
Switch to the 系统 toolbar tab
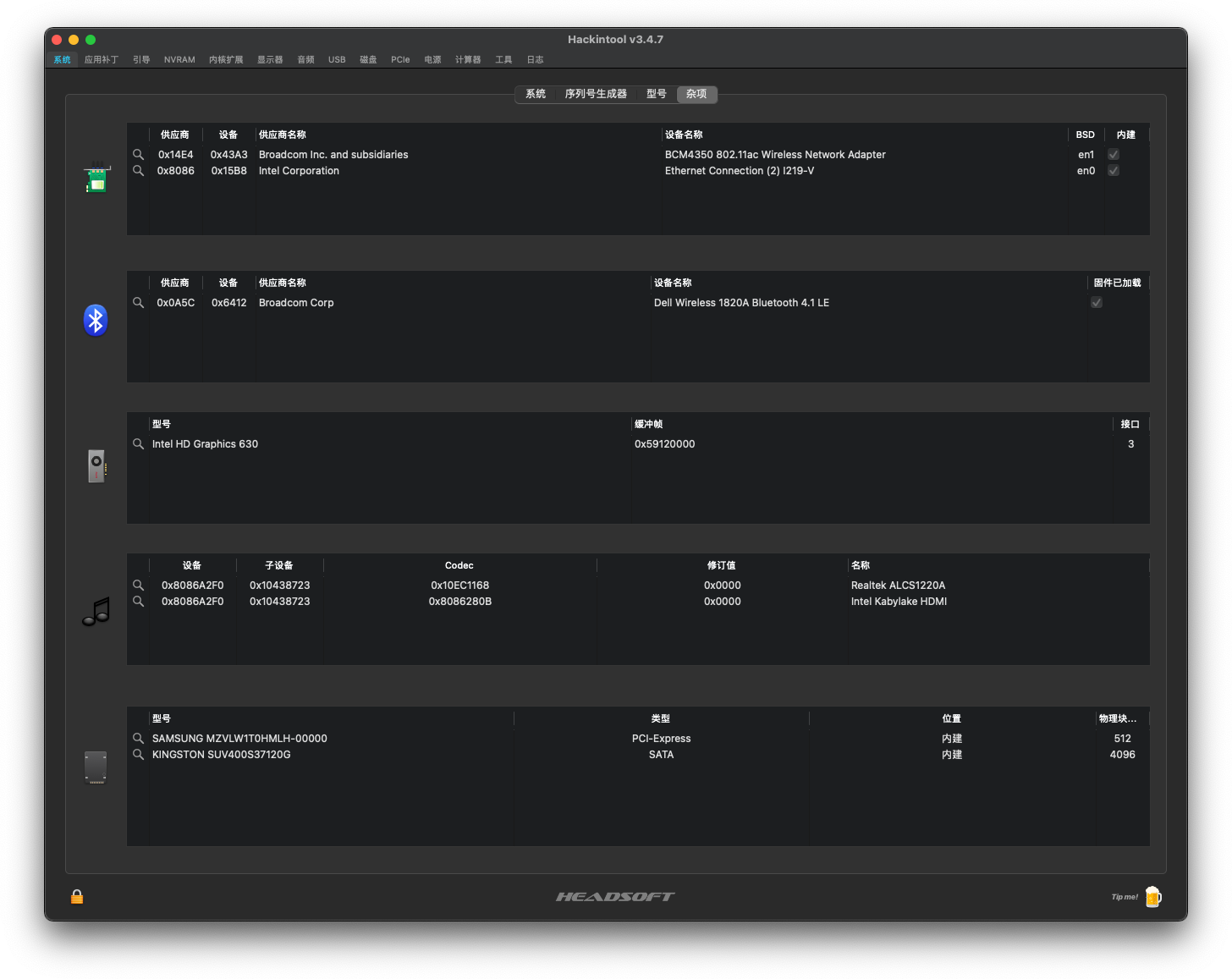(63, 60)
